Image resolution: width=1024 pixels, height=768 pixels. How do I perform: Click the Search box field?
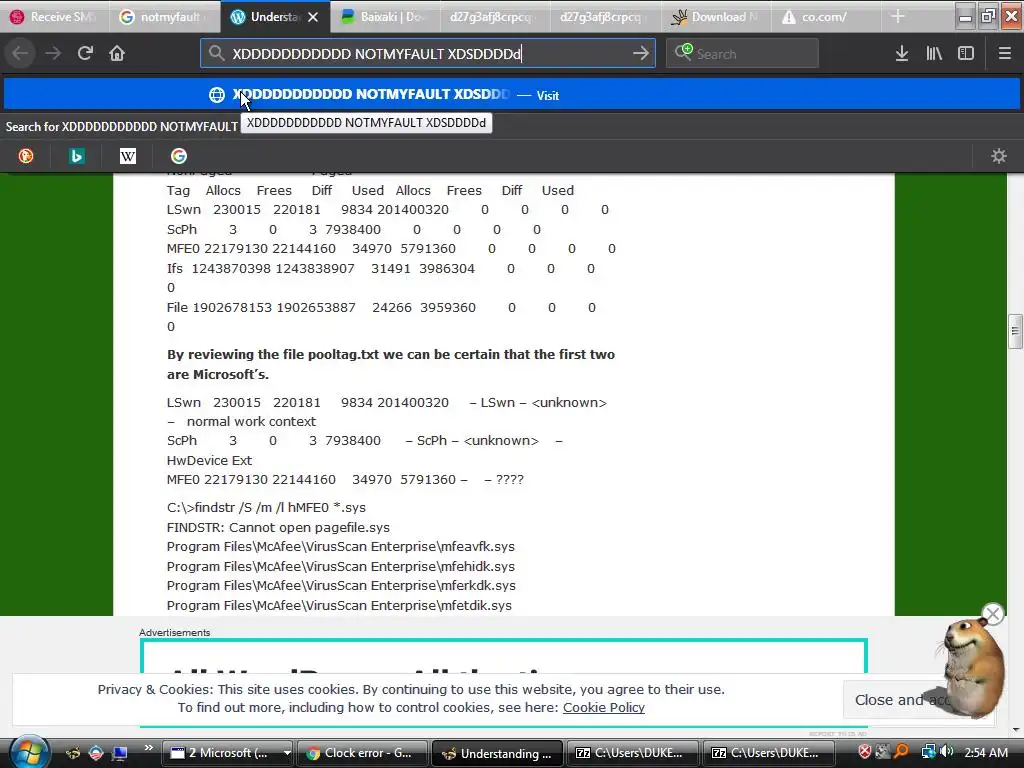click(743, 54)
